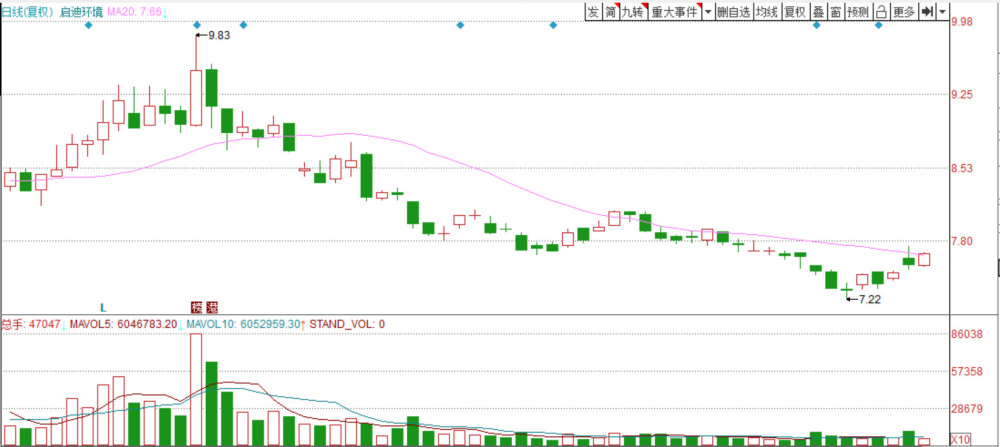Open the 榜 ranking marker icon

point(198,307)
